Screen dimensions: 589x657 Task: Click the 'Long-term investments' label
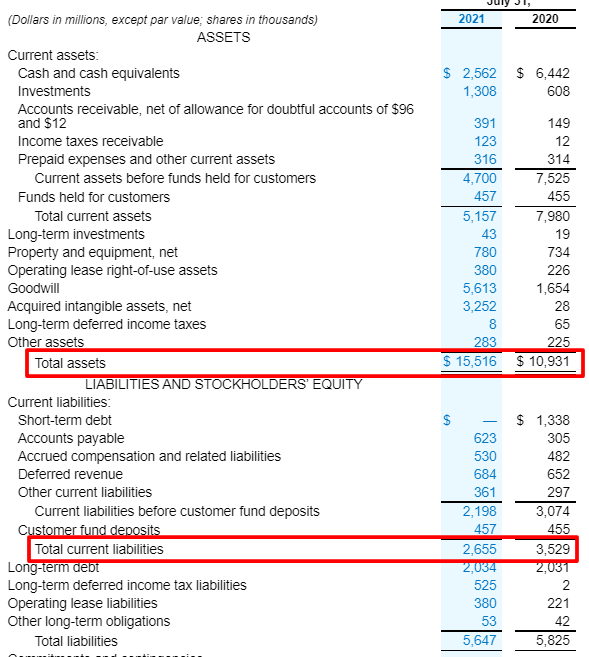76,235
